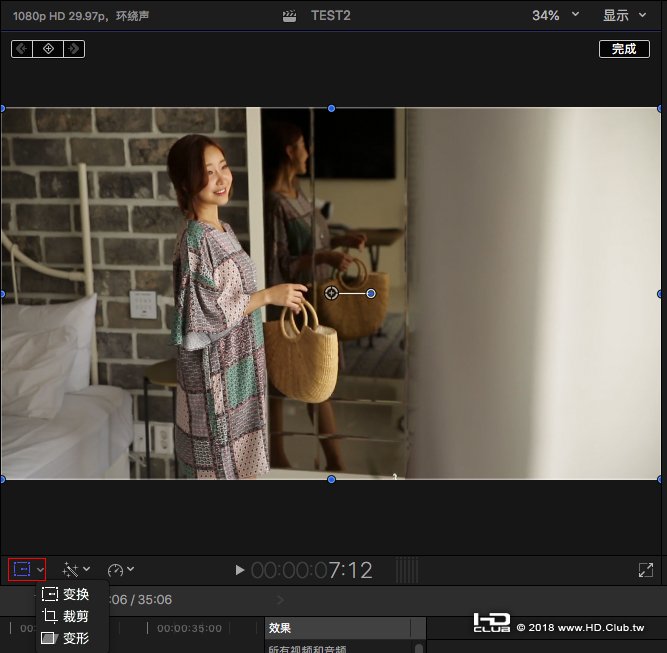Open the retiming speedometer menu
The height and width of the screenshot is (653, 667).
(x=115, y=570)
